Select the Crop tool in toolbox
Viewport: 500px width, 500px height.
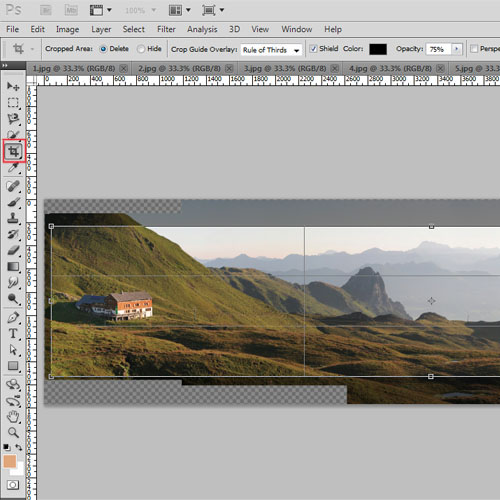[14, 152]
